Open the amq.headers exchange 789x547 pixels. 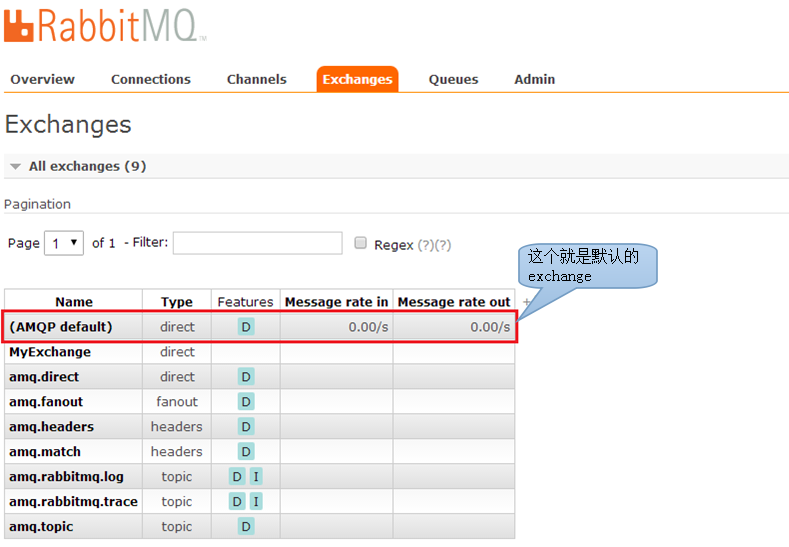tap(51, 427)
